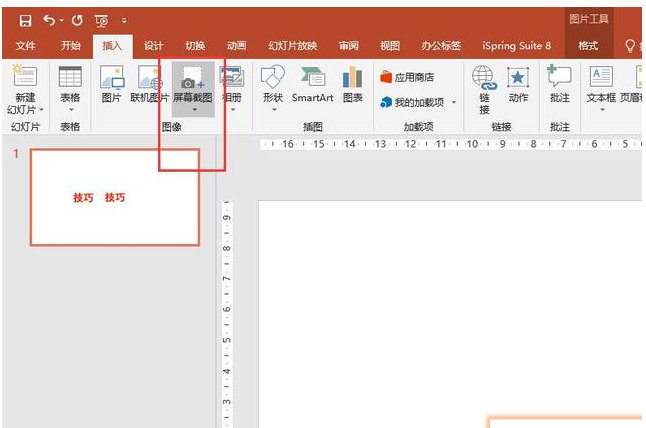Expand the 文本框 dropdown arrow
The width and height of the screenshot is (646, 428).
tap(602, 110)
